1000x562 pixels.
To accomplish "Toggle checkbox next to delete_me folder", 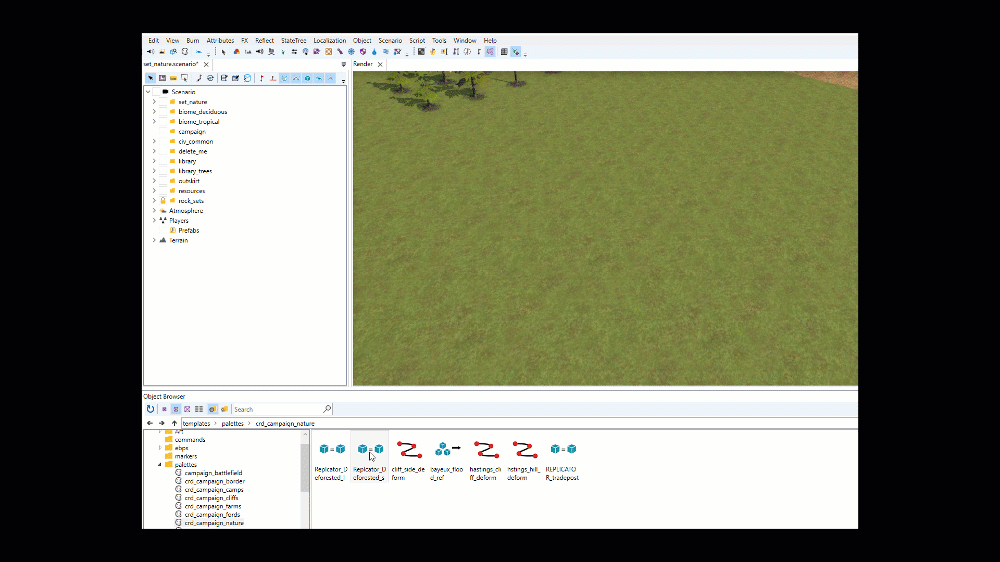I will pyautogui.click(x=163, y=151).
